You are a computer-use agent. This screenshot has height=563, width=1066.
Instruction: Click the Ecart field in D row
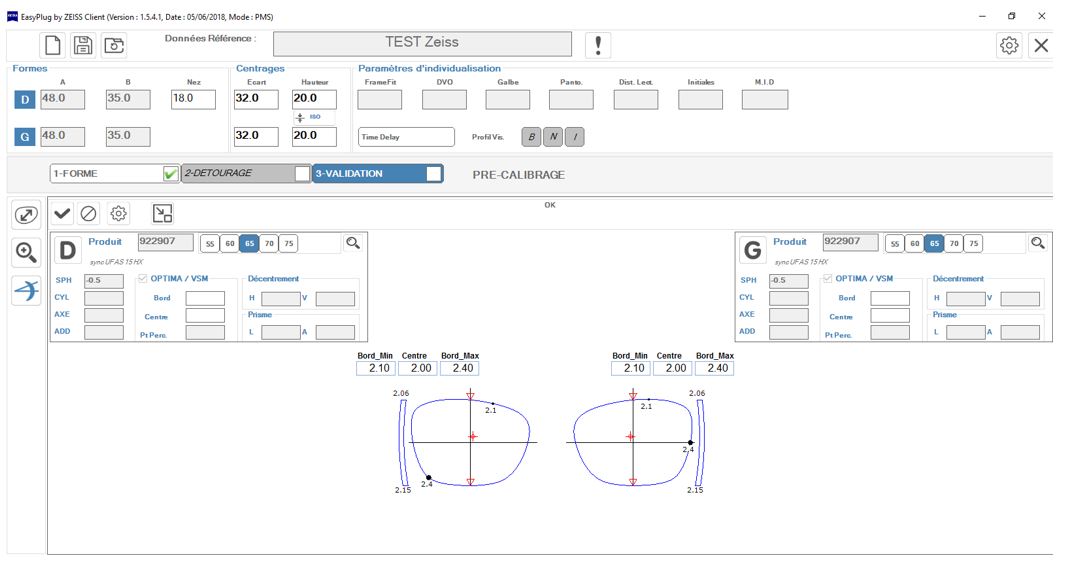pos(256,99)
